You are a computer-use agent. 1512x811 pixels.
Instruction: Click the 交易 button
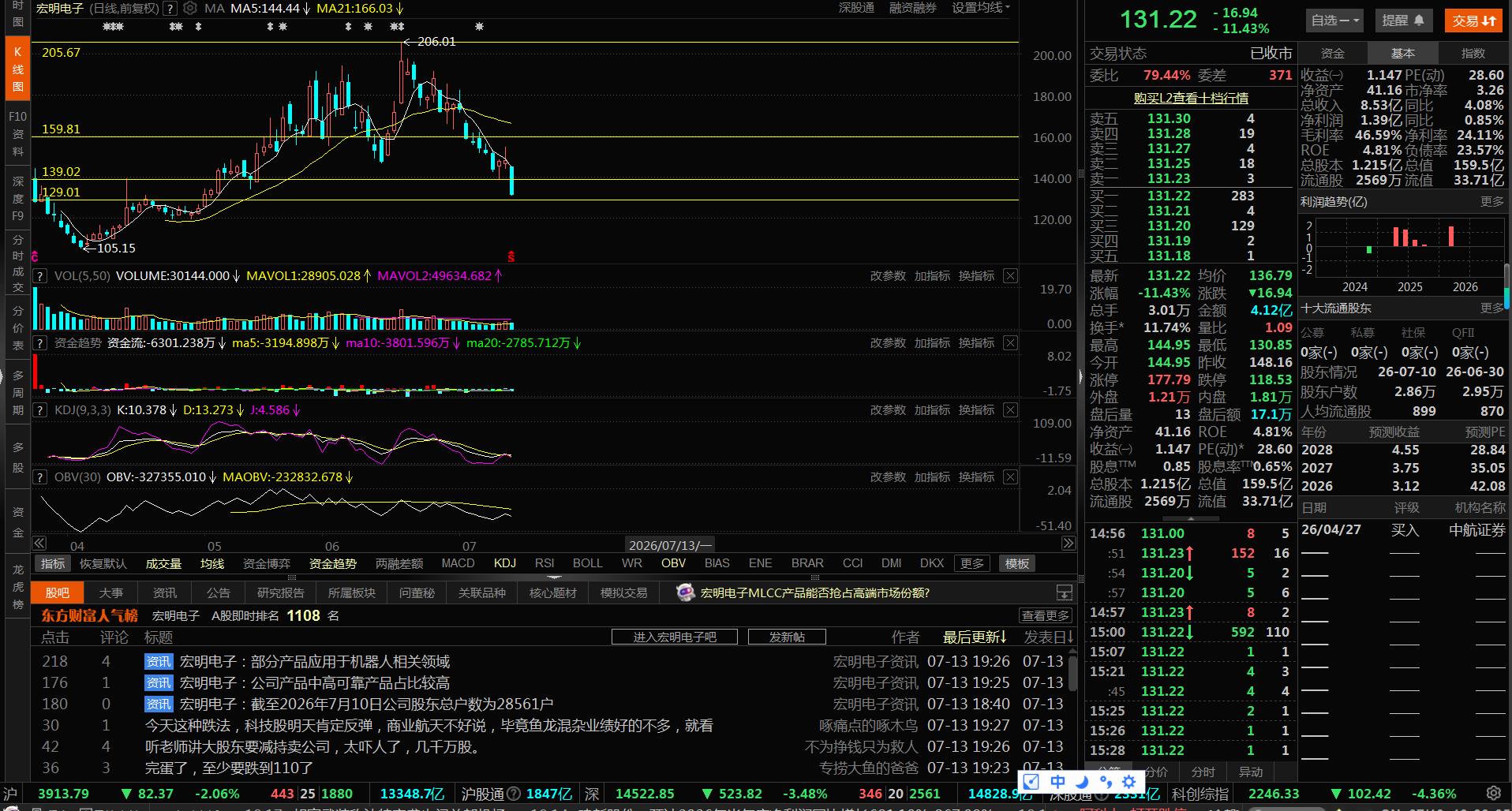[x=1474, y=21]
